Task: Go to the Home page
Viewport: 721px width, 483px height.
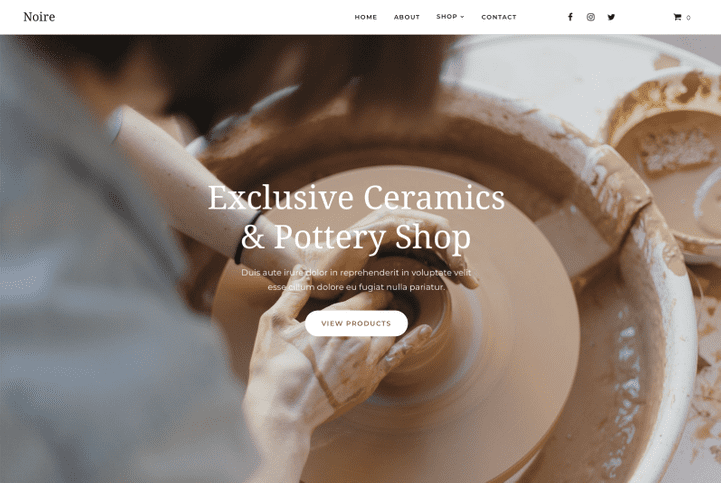Action: coord(366,17)
